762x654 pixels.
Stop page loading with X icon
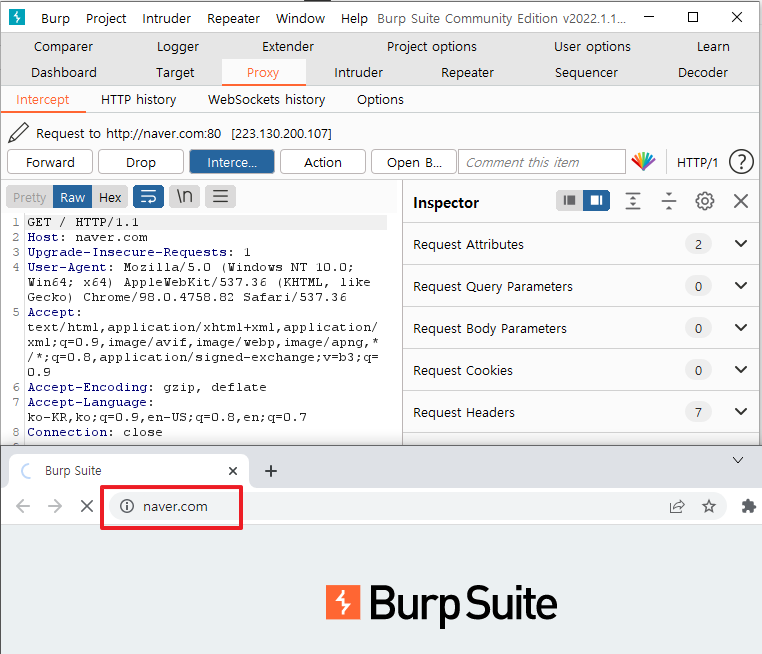point(87,506)
